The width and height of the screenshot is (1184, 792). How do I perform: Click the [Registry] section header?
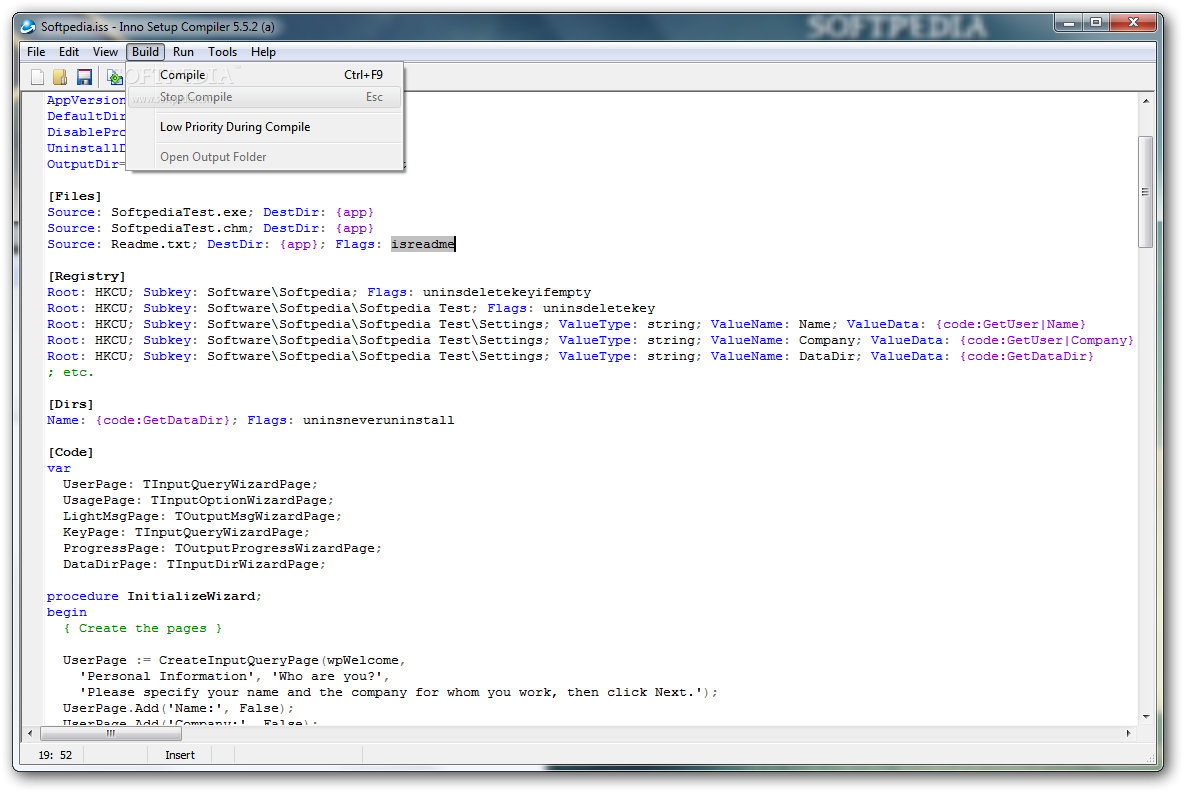coord(87,276)
